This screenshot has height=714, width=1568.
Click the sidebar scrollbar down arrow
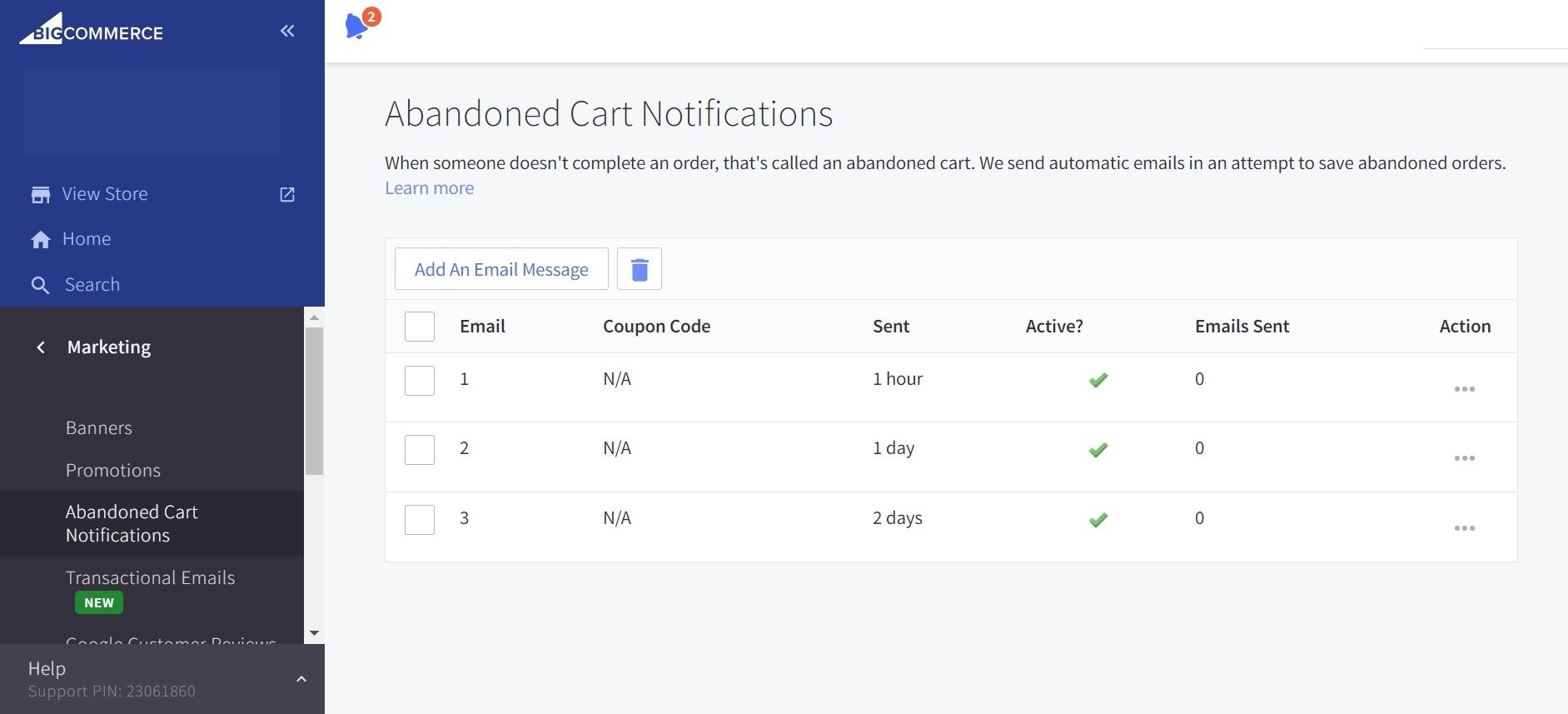pyautogui.click(x=314, y=633)
